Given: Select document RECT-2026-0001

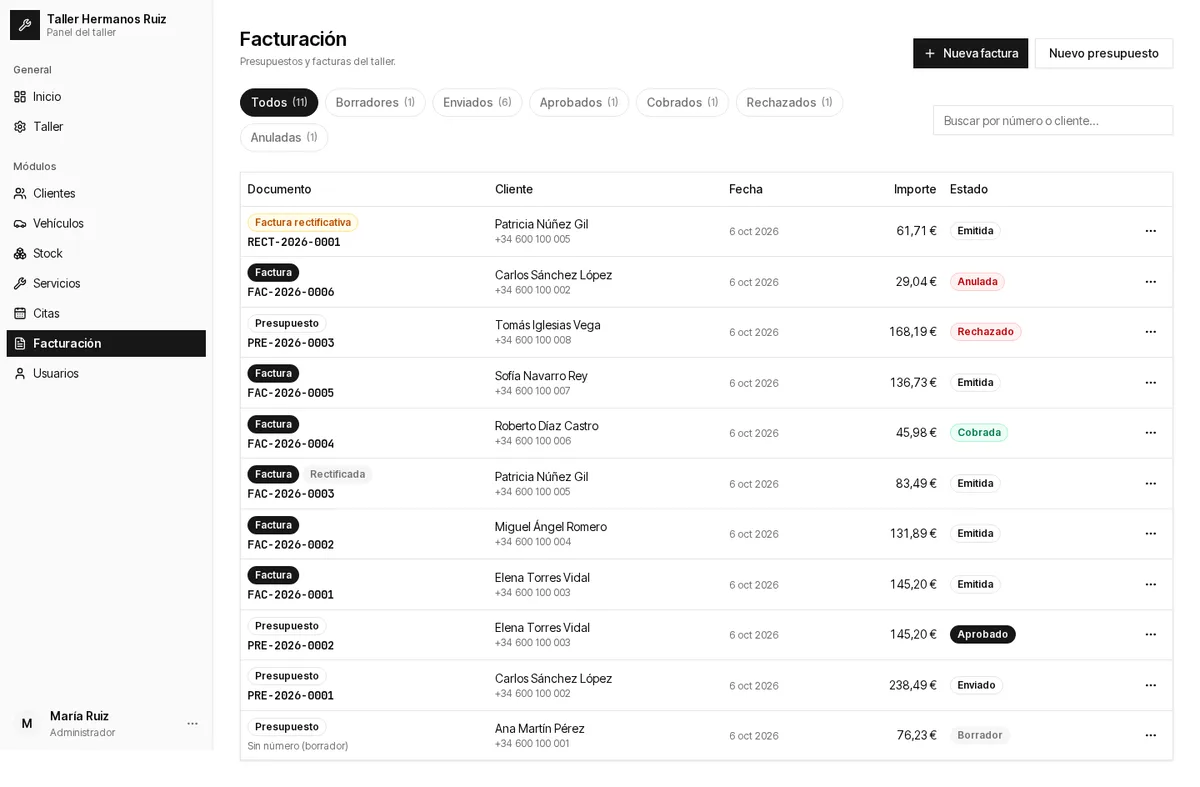Looking at the screenshot, I should click(x=294, y=242).
